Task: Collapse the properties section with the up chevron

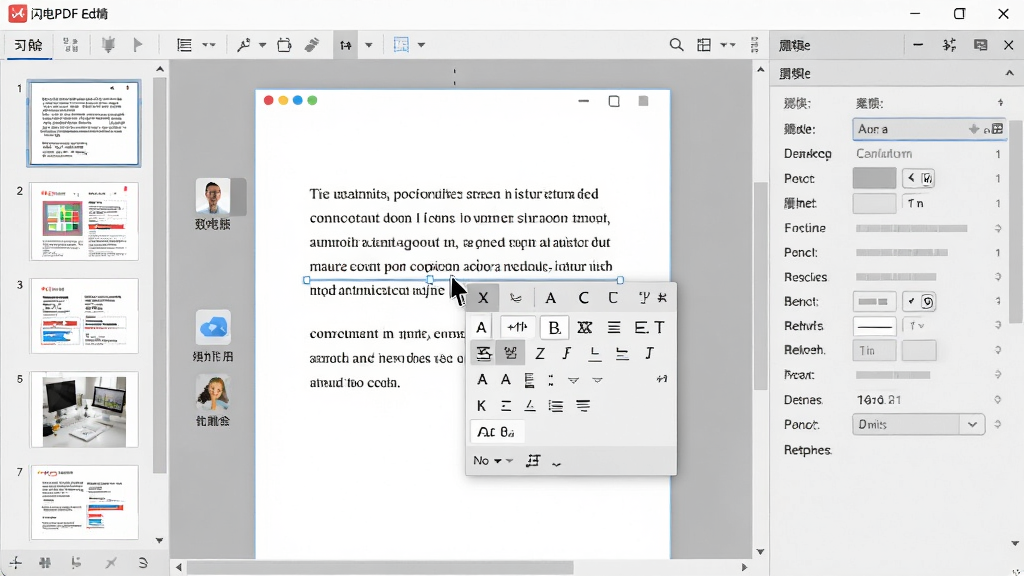Action: click(x=1009, y=73)
